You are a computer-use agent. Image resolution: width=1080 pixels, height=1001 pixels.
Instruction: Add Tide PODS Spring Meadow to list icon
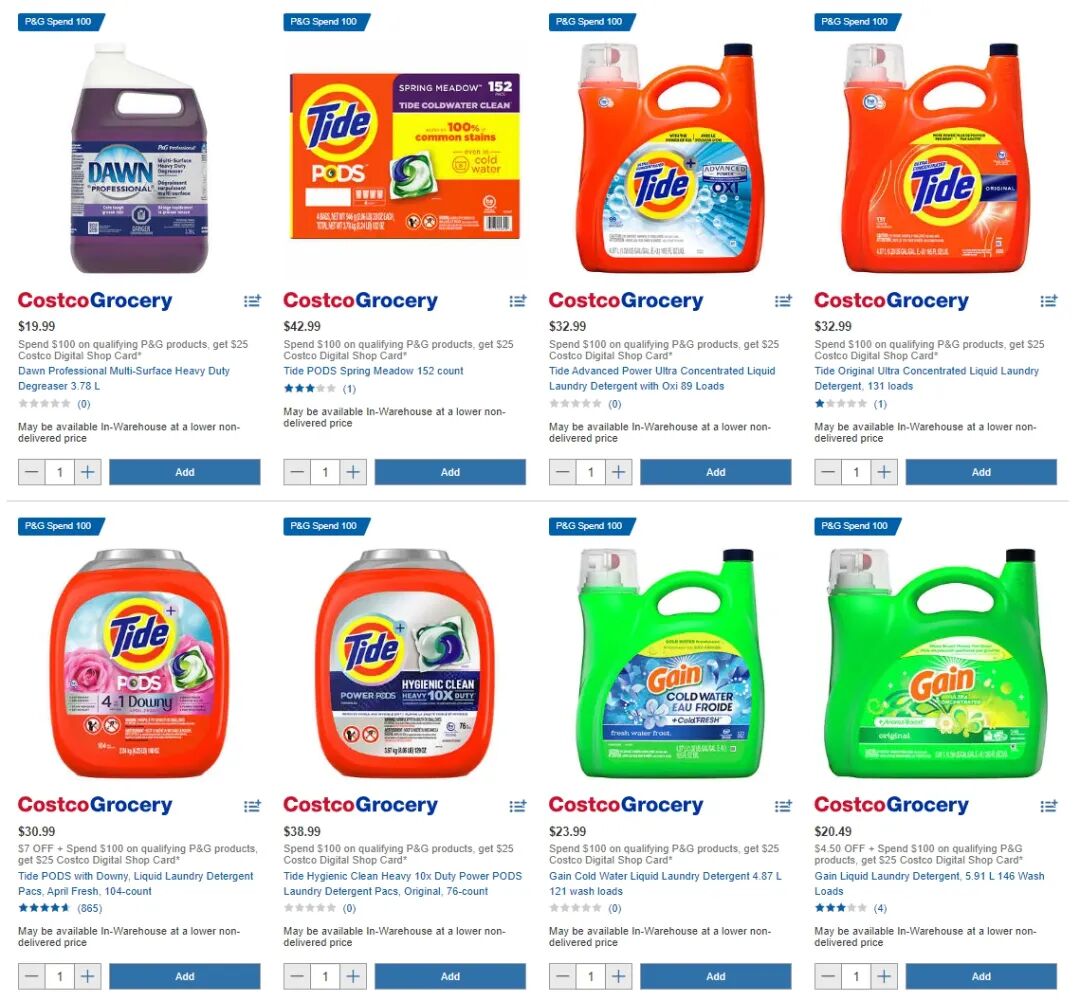pos(518,301)
